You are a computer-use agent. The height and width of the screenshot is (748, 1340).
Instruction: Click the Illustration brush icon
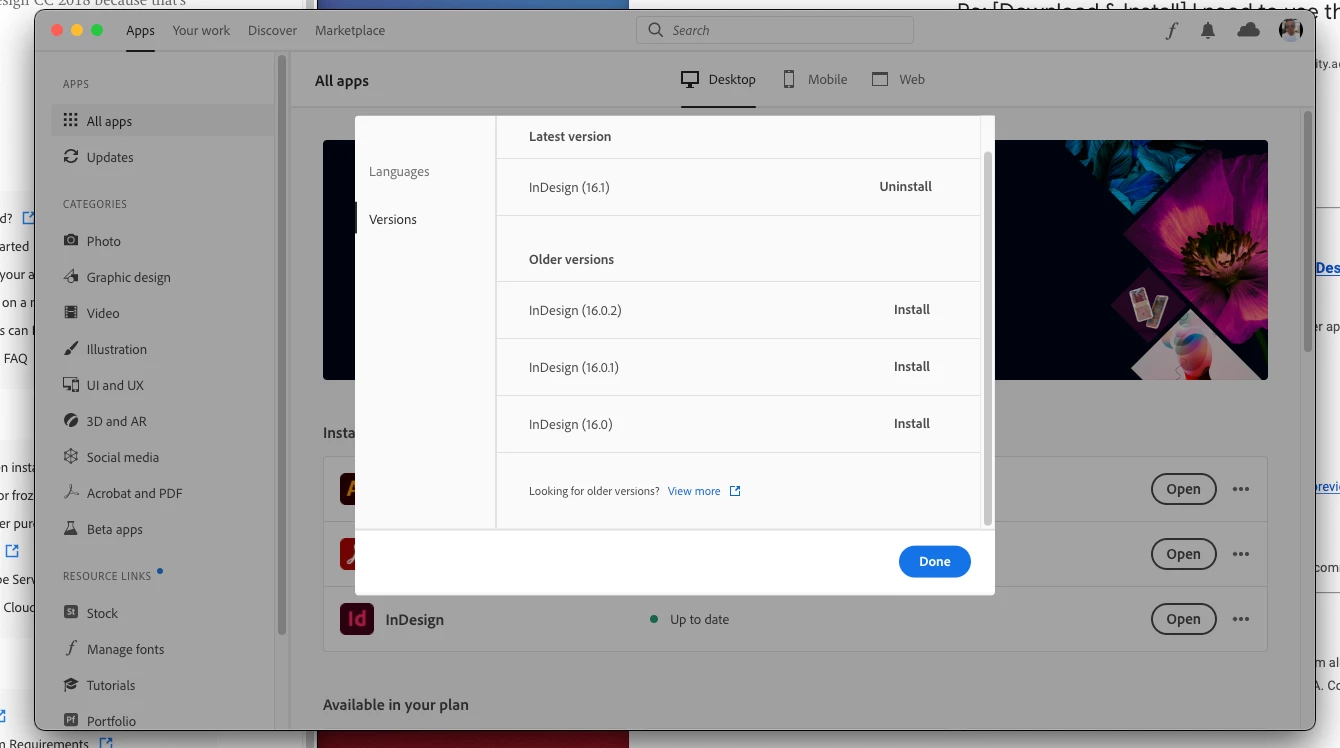pos(70,349)
